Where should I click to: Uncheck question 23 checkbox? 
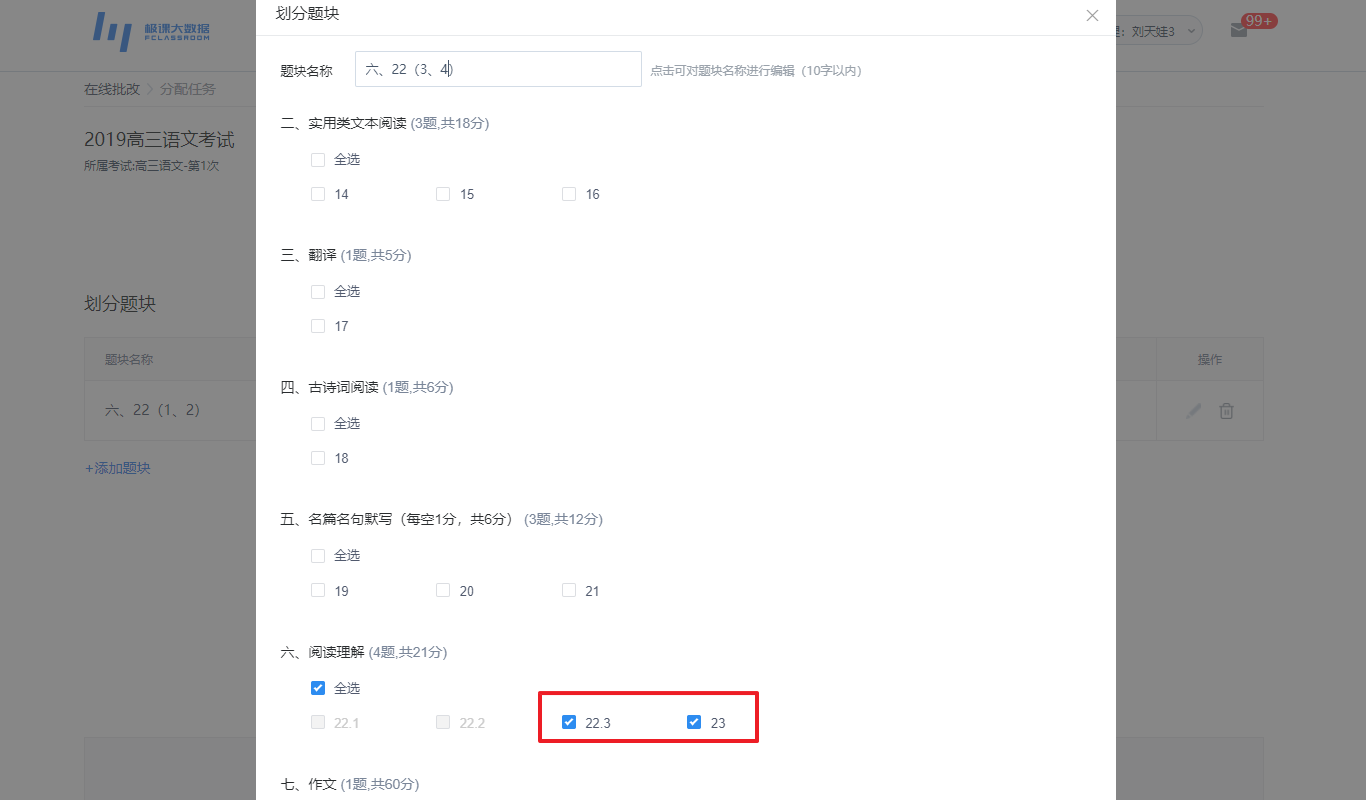click(694, 722)
